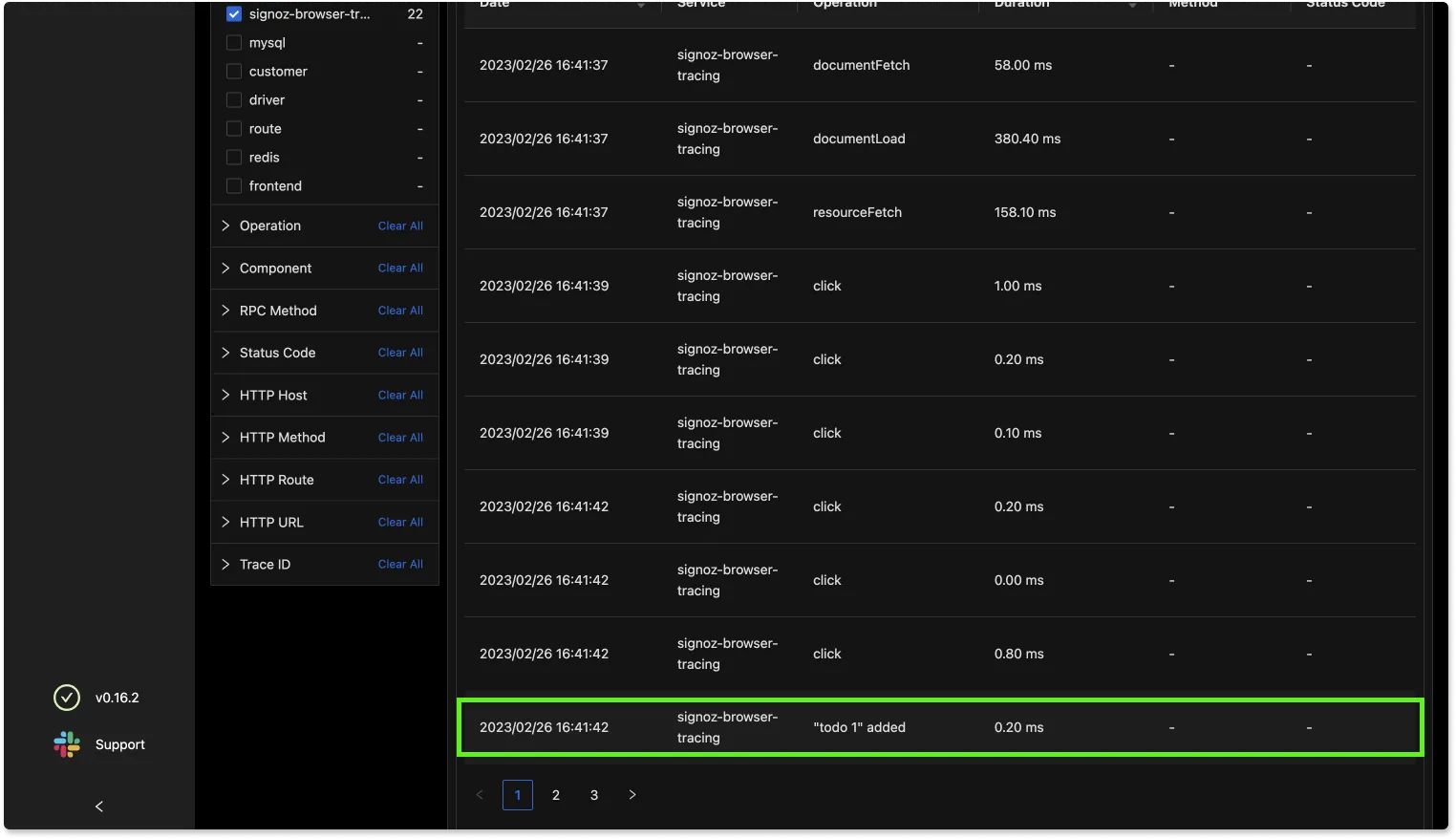Select page 1 in the pagination
The height and width of the screenshot is (839, 1456).
pyautogui.click(x=518, y=795)
